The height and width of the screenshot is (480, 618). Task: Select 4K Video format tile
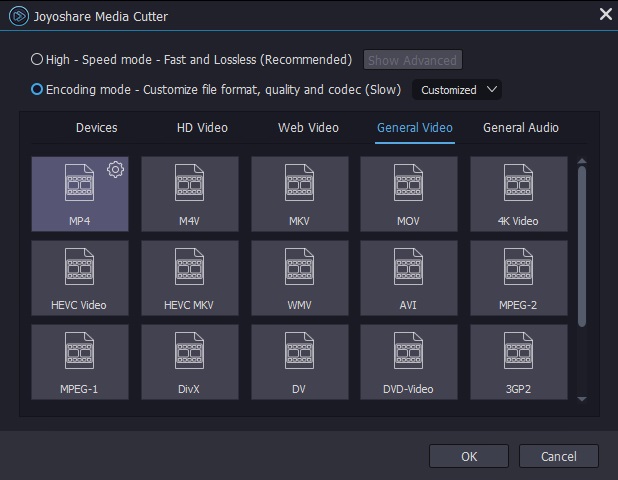pos(518,193)
